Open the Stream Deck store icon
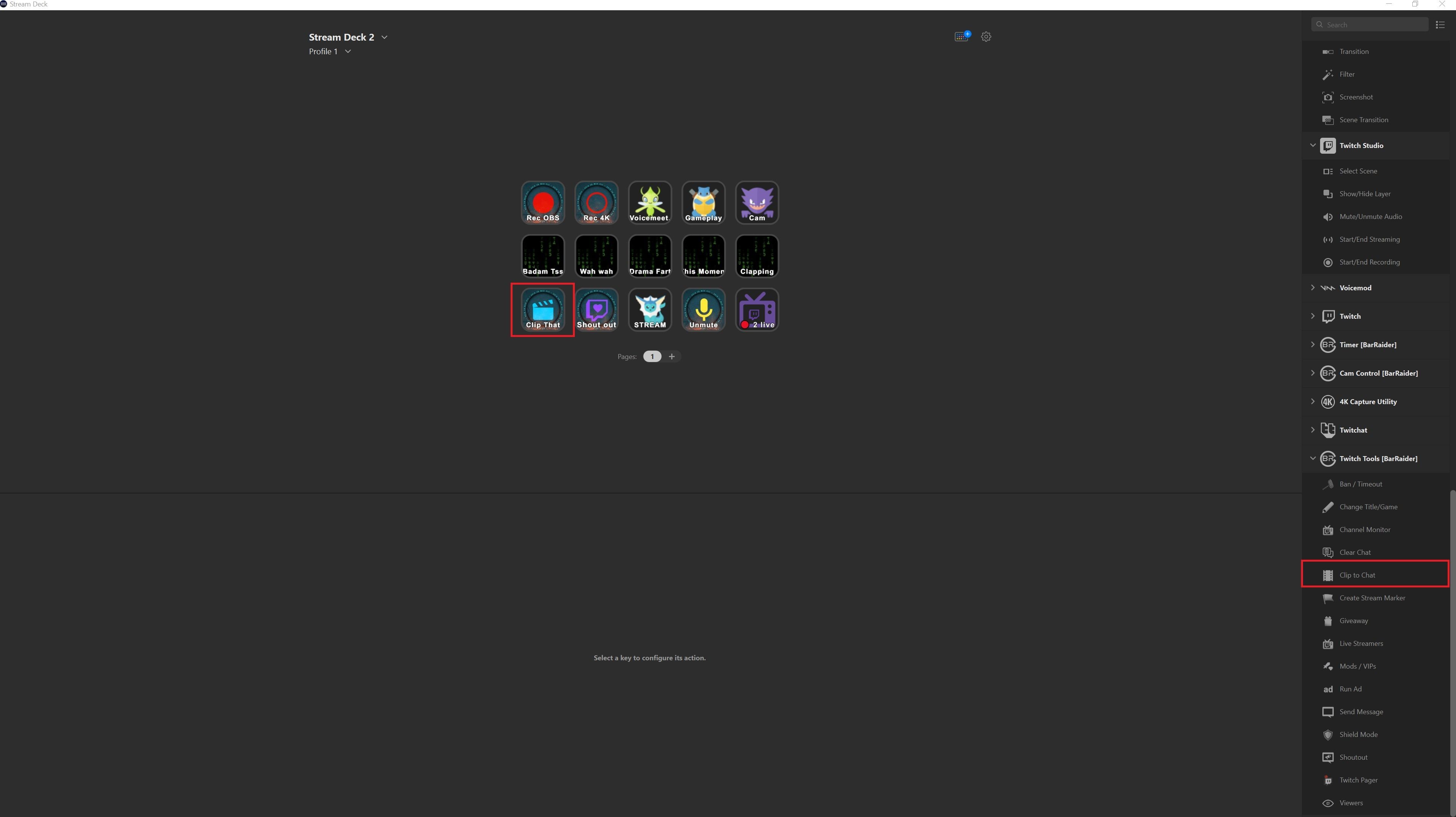Screen dimensions: 1456x817 click(962, 36)
